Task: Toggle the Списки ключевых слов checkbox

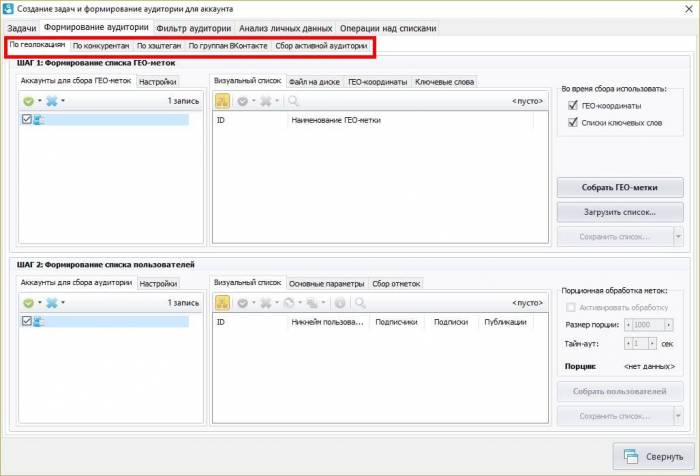Action: point(573,123)
